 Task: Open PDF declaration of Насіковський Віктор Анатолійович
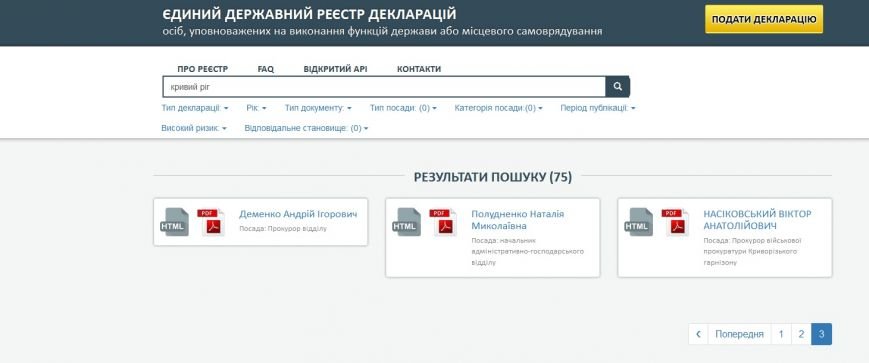click(x=676, y=222)
